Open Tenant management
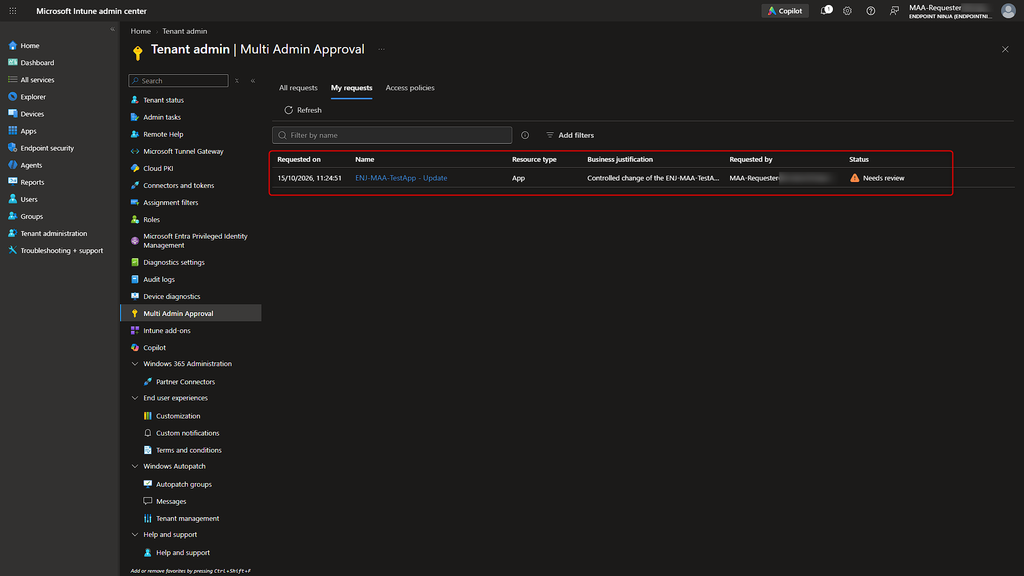 [x=187, y=518]
